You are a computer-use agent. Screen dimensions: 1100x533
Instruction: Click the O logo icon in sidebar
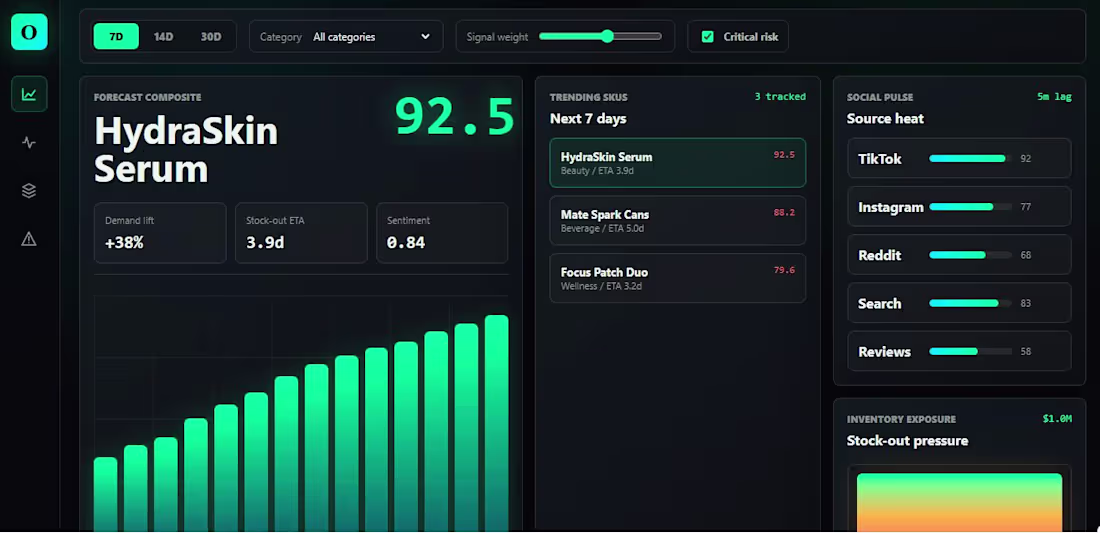coord(29,32)
